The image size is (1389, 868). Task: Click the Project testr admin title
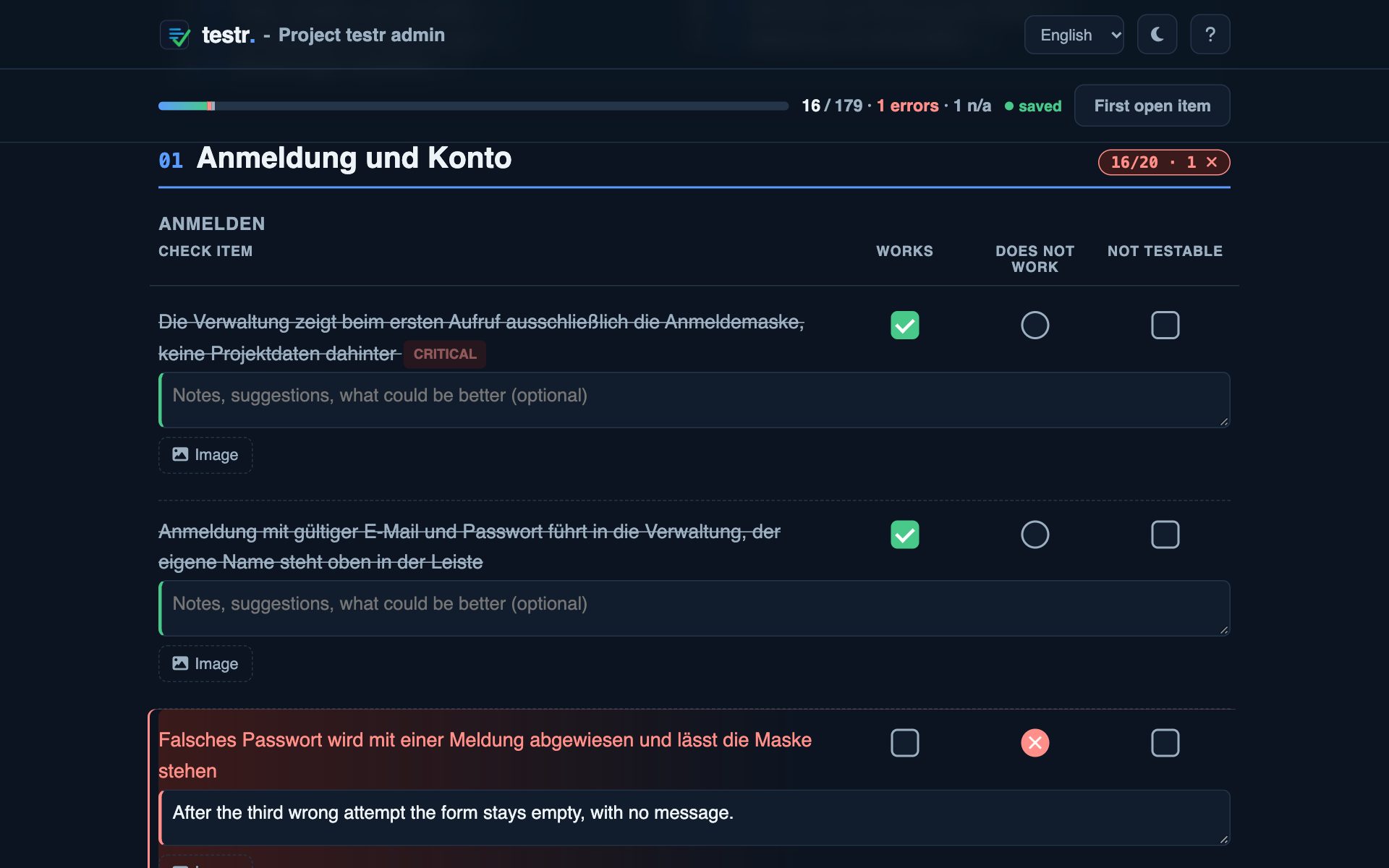(362, 35)
